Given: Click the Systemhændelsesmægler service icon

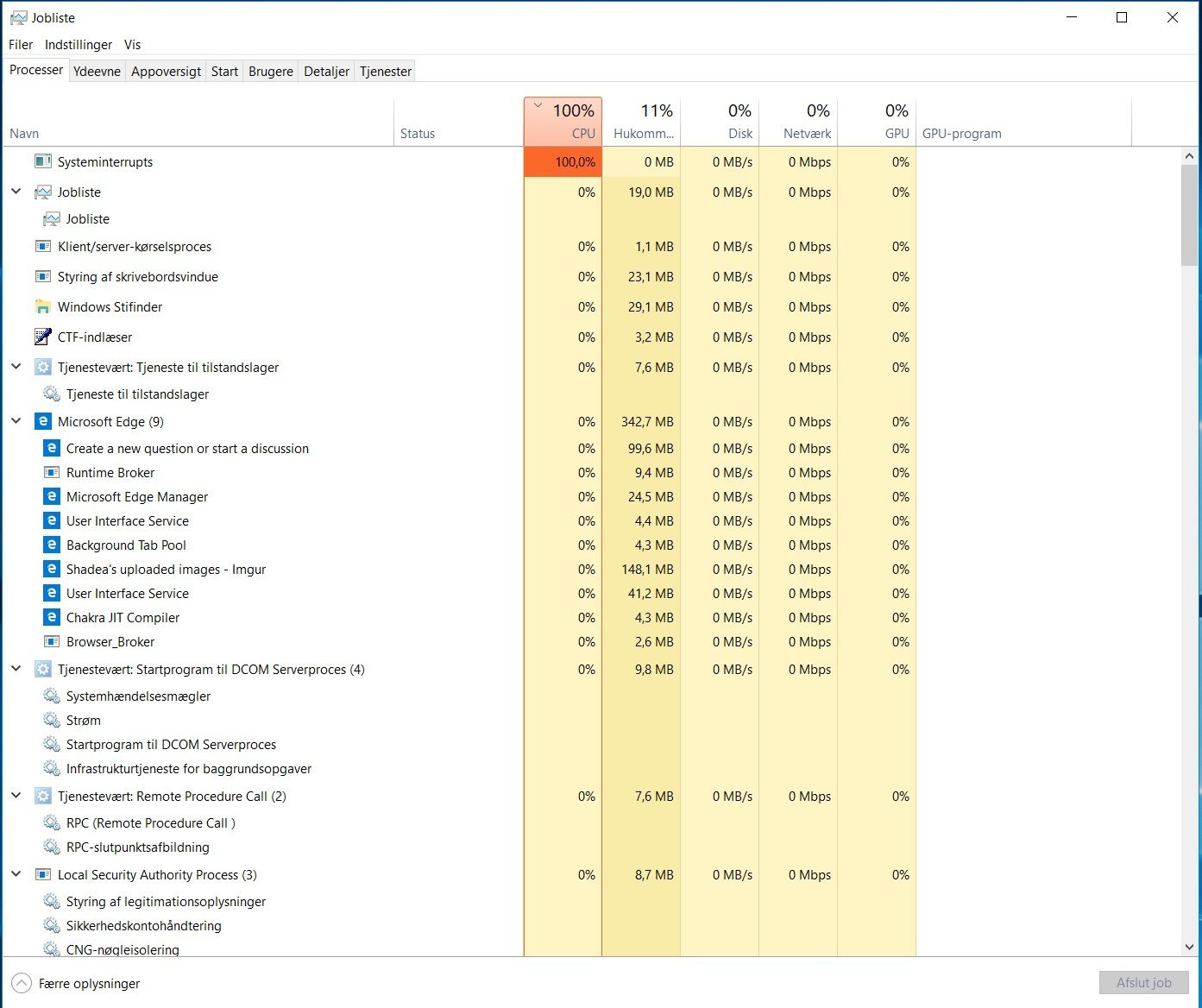Looking at the screenshot, I should point(51,696).
